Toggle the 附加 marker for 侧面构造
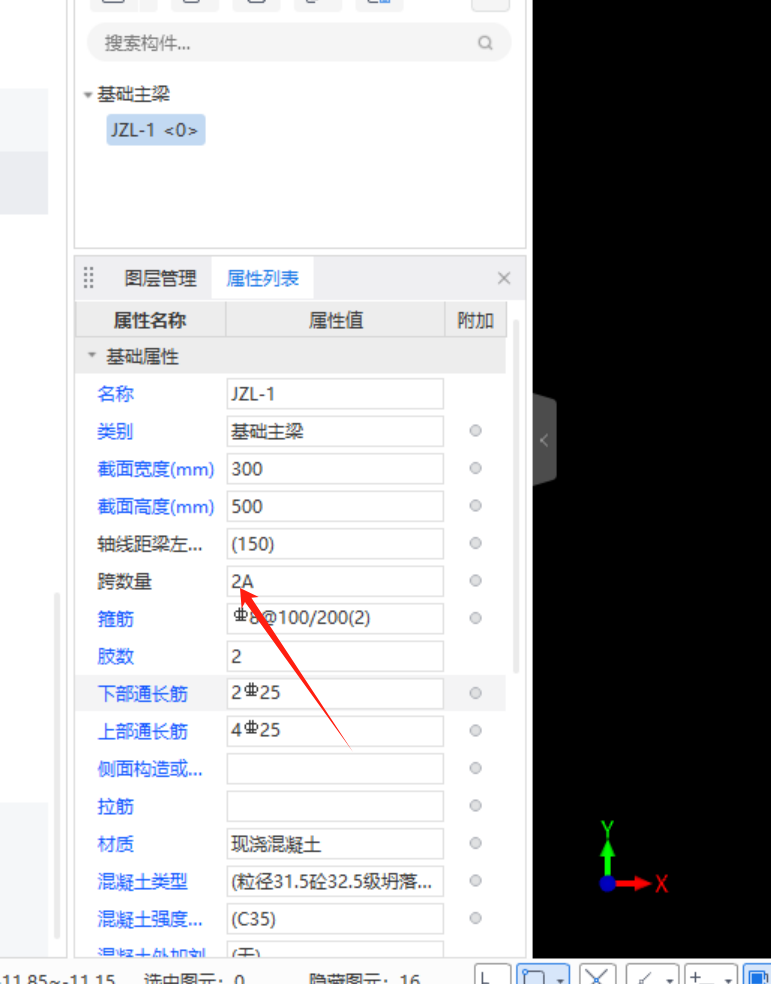The width and height of the screenshot is (771, 984). 476,768
